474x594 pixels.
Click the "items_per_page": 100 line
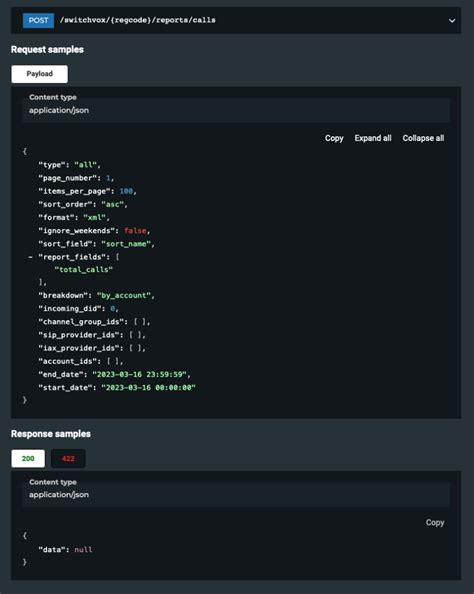(87, 191)
